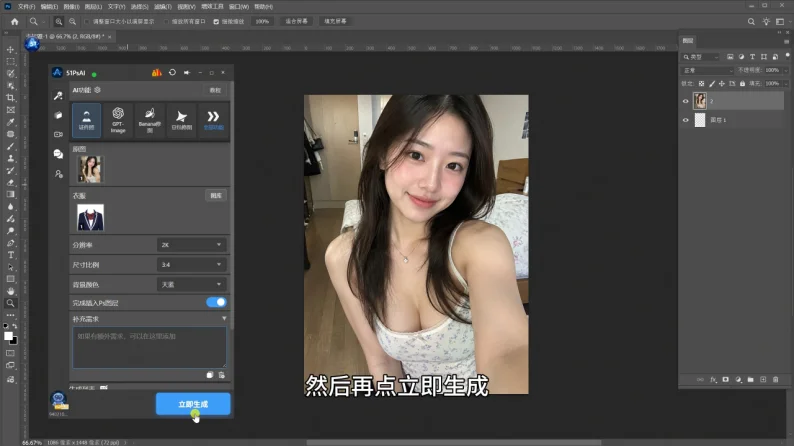Hide layer 2 with its eye icon
The image size is (794, 447).
(x=686, y=101)
